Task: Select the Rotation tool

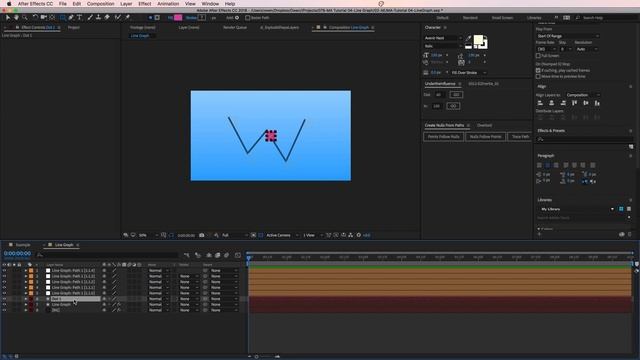Action: click(35, 18)
